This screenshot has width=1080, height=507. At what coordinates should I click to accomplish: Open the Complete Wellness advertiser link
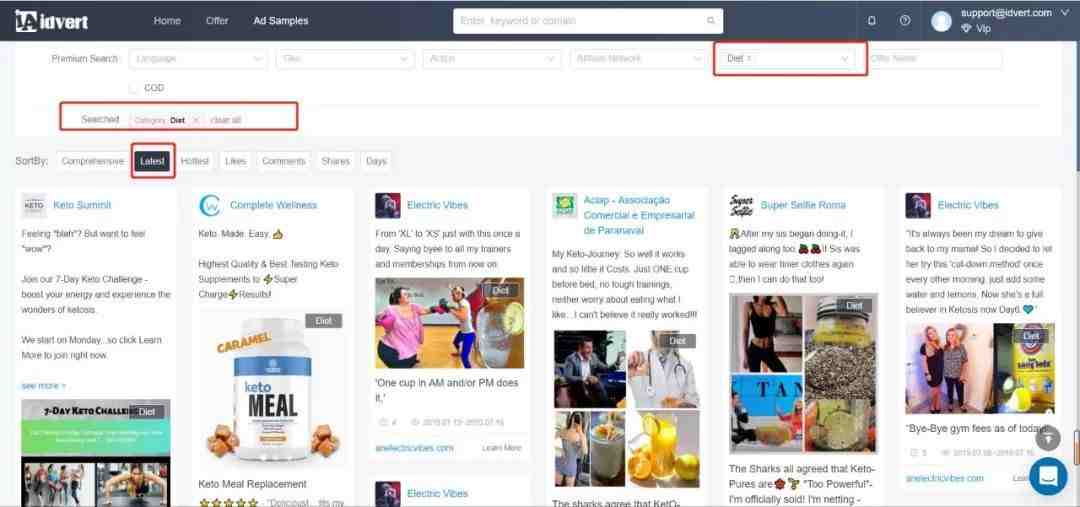(x=273, y=205)
